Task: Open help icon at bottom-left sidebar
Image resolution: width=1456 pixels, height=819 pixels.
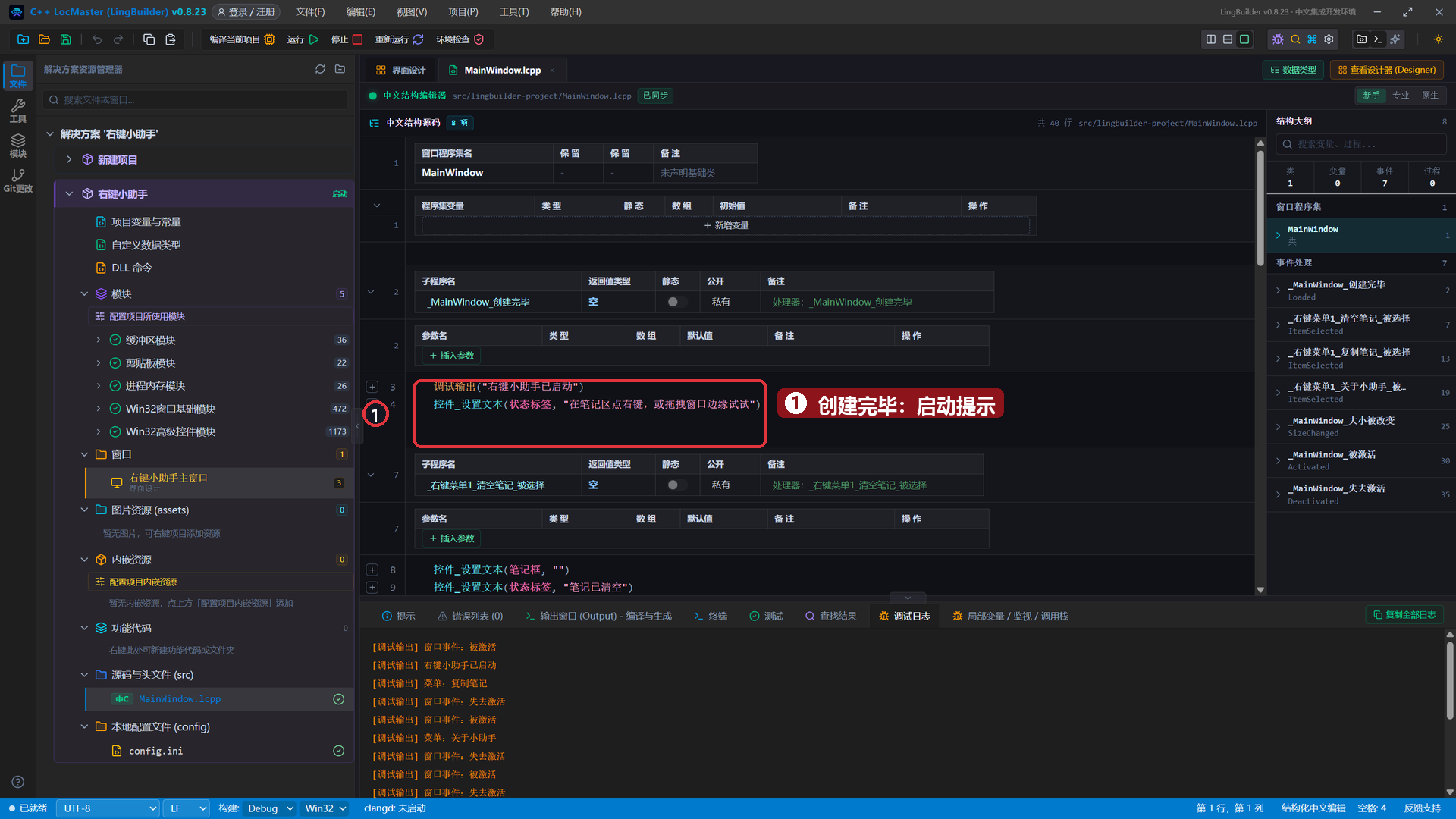Action: tap(18, 782)
